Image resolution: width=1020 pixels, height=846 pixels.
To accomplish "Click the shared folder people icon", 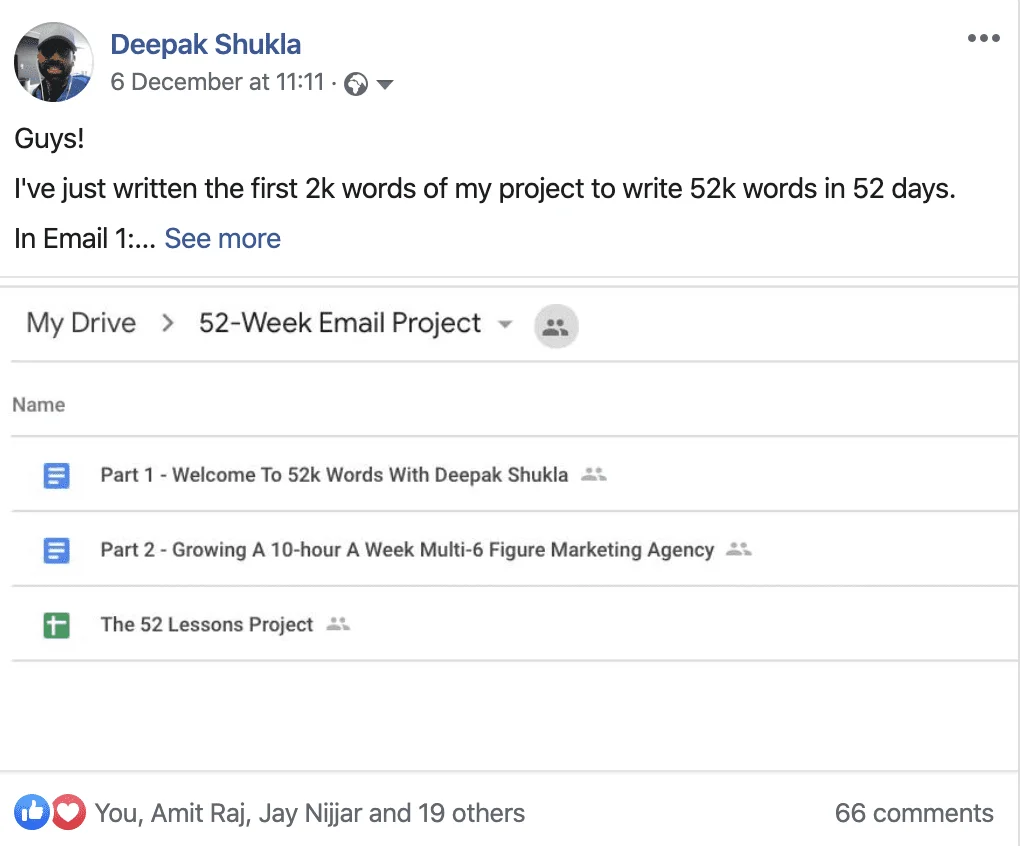I will pos(556,326).
